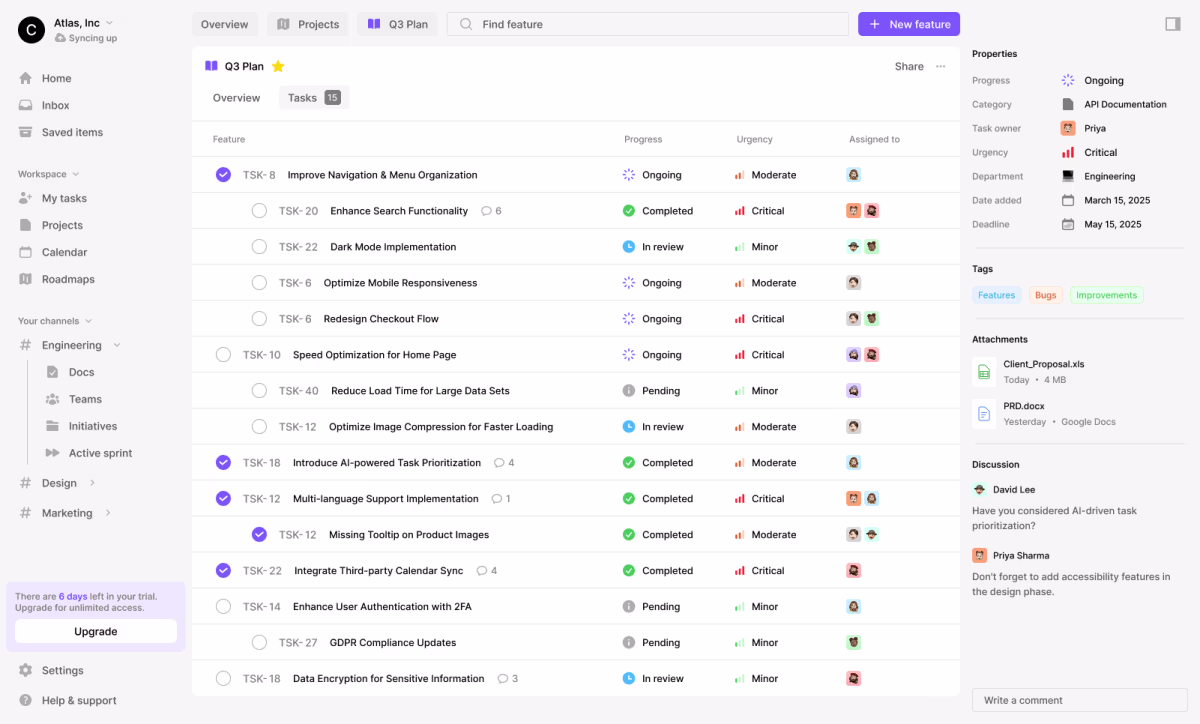Focus the Write a comment field
The width and height of the screenshot is (1200, 724).
(x=1079, y=700)
